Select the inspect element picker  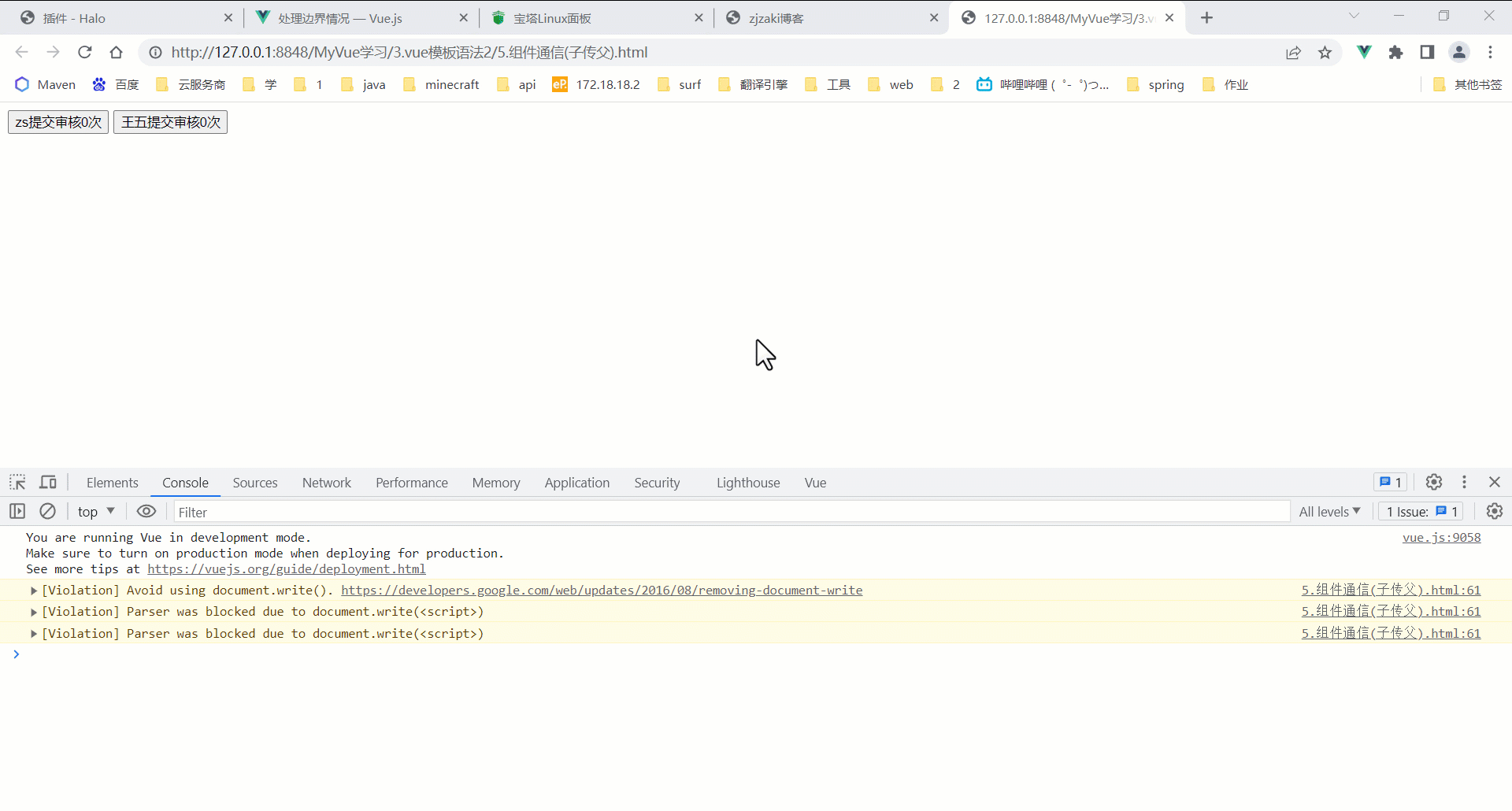[17, 482]
